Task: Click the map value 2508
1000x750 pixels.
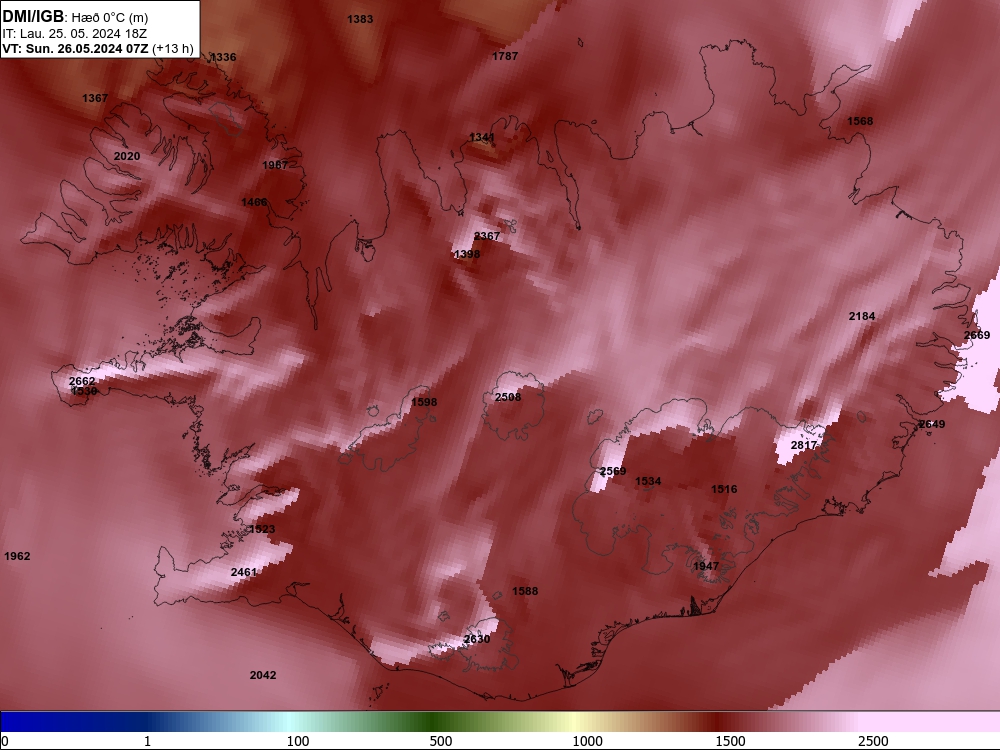Action: (x=508, y=397)
